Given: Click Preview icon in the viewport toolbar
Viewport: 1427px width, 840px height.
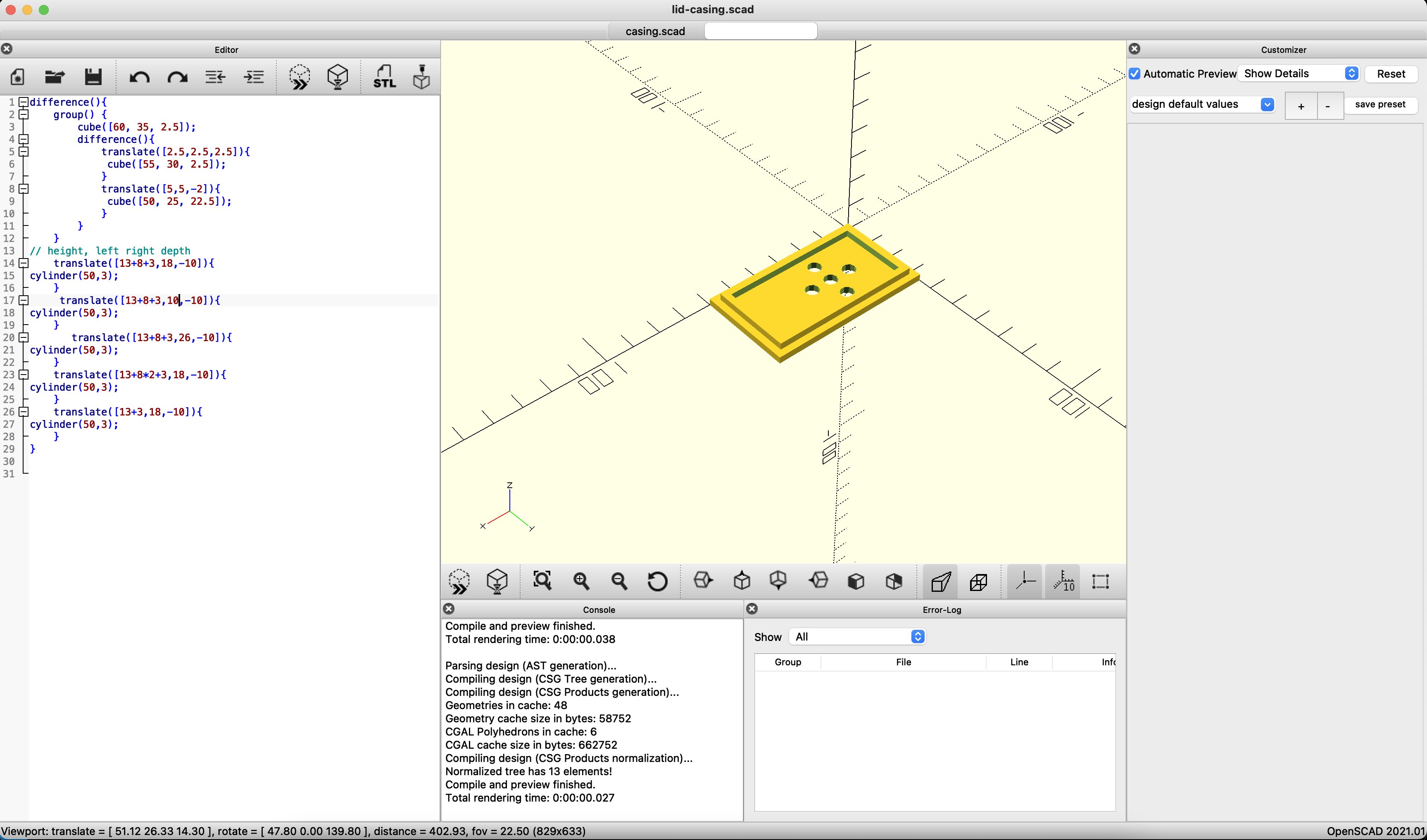Looking at the screenshot, I should [x=459, y=581].
